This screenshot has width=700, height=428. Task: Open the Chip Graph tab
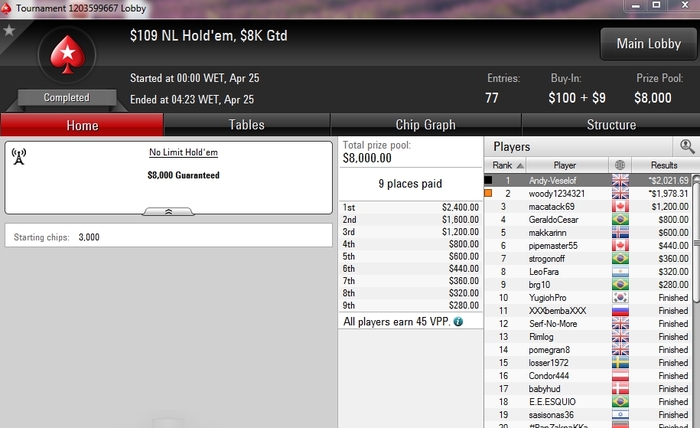coord(425,125)
